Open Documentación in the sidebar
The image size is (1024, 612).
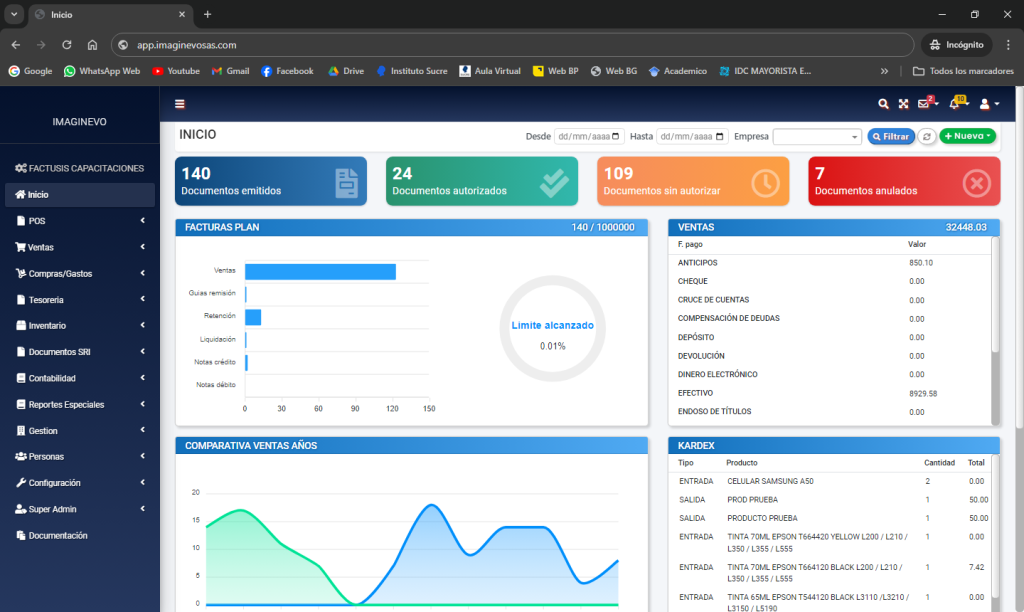[58, 535]
